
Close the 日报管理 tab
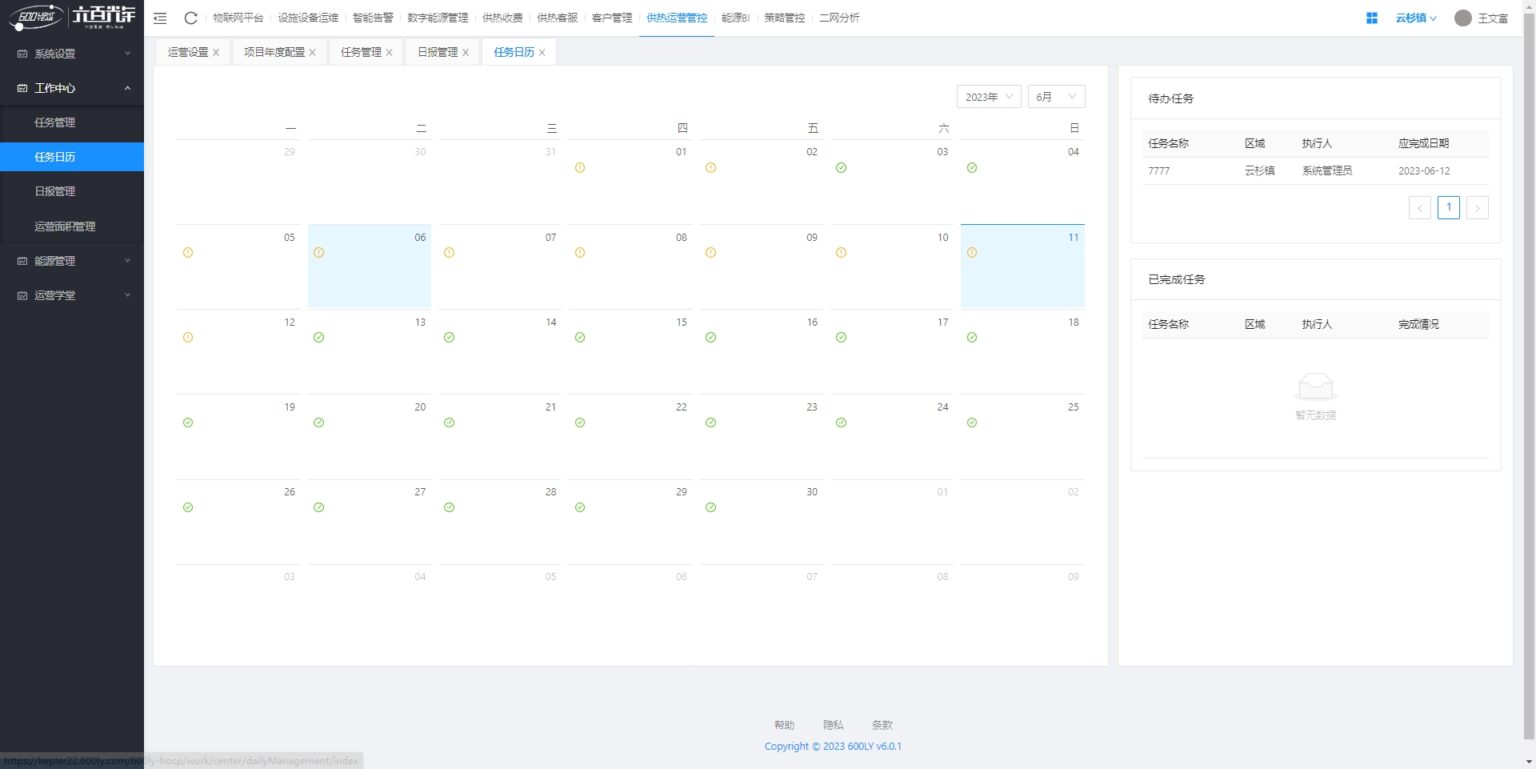(x=465, y=53)
